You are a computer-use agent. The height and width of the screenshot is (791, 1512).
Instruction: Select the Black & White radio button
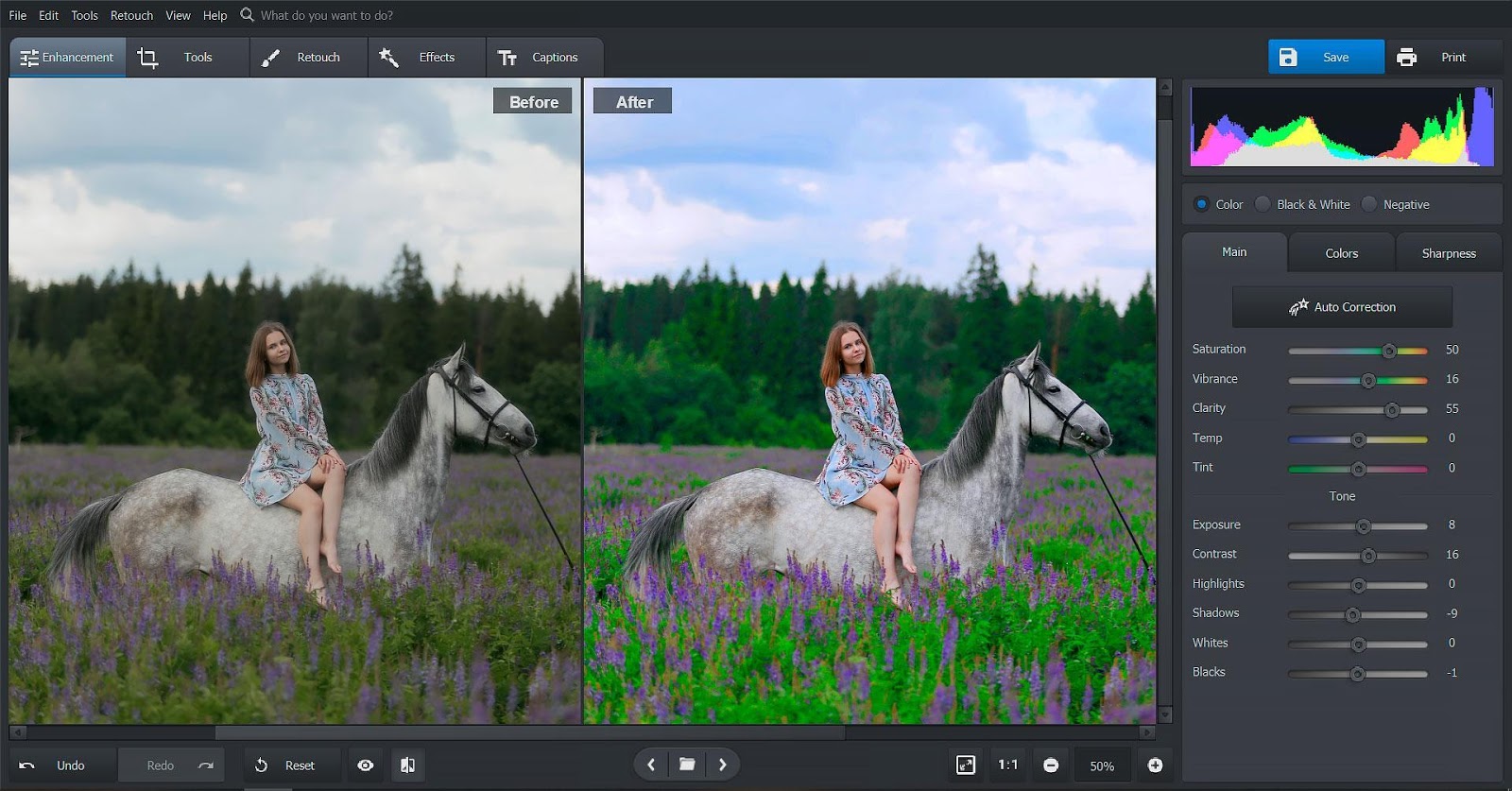(1263, 204)
